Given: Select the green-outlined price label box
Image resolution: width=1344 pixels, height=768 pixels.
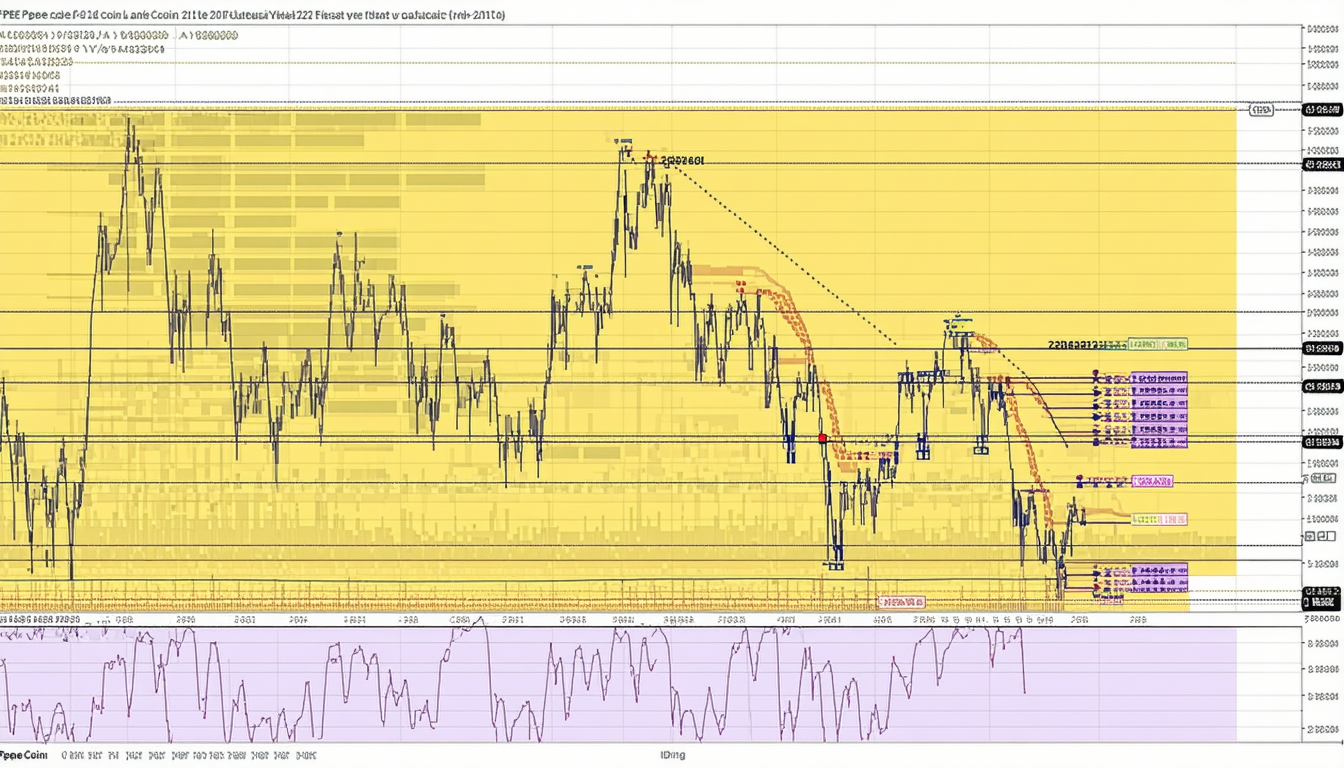Looking at the screenshot, I should tap(1157, 344).
